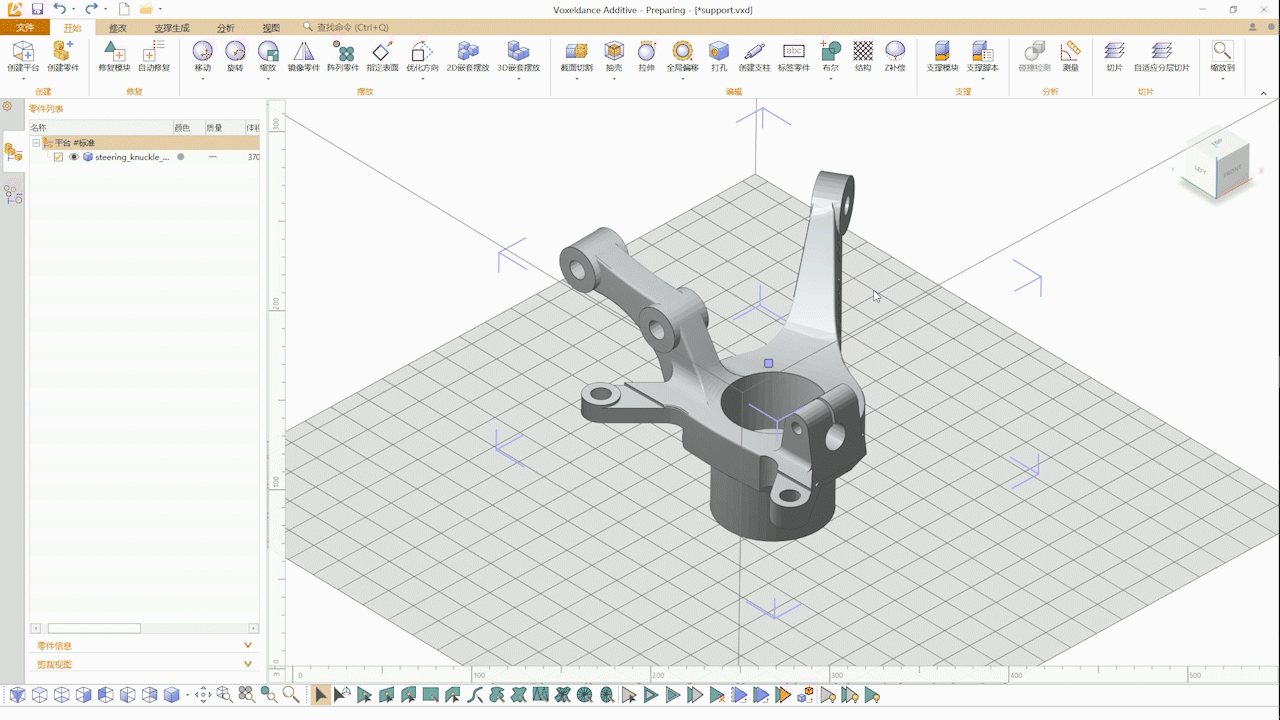
Task: Click the arrow select tool in bottom toolbar
Action: click(x=320, y=694)
